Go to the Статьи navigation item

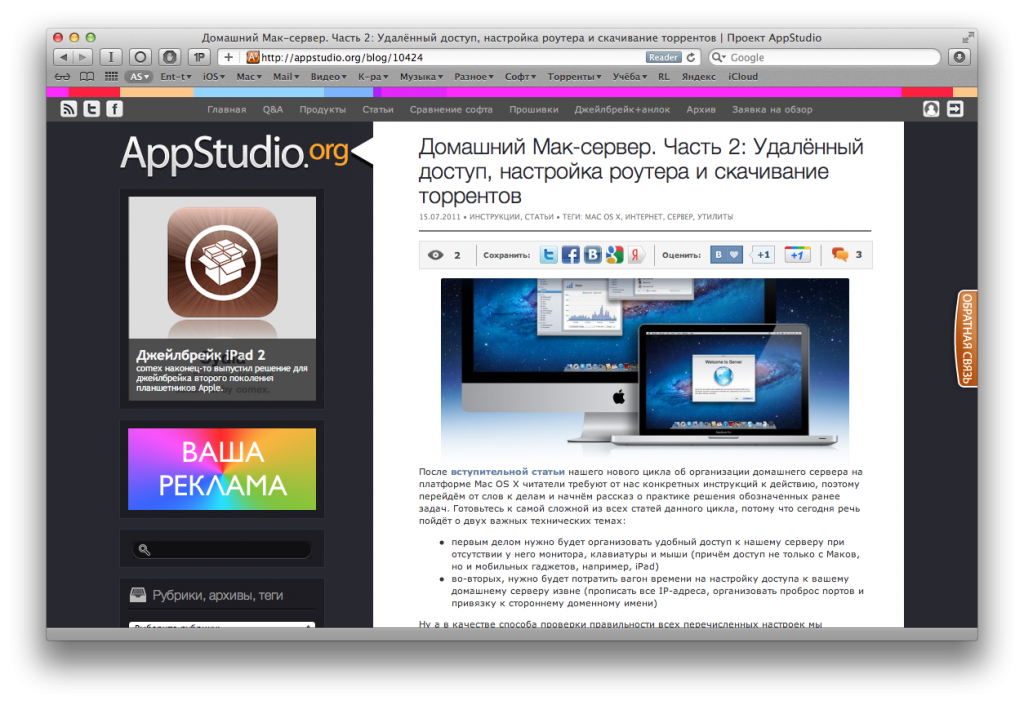(377, 109)
